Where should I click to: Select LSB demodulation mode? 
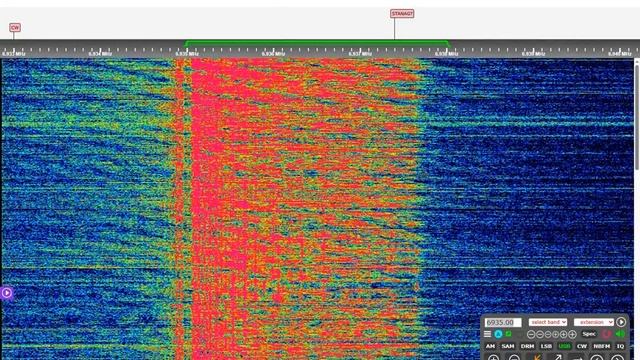coord(546,346)
